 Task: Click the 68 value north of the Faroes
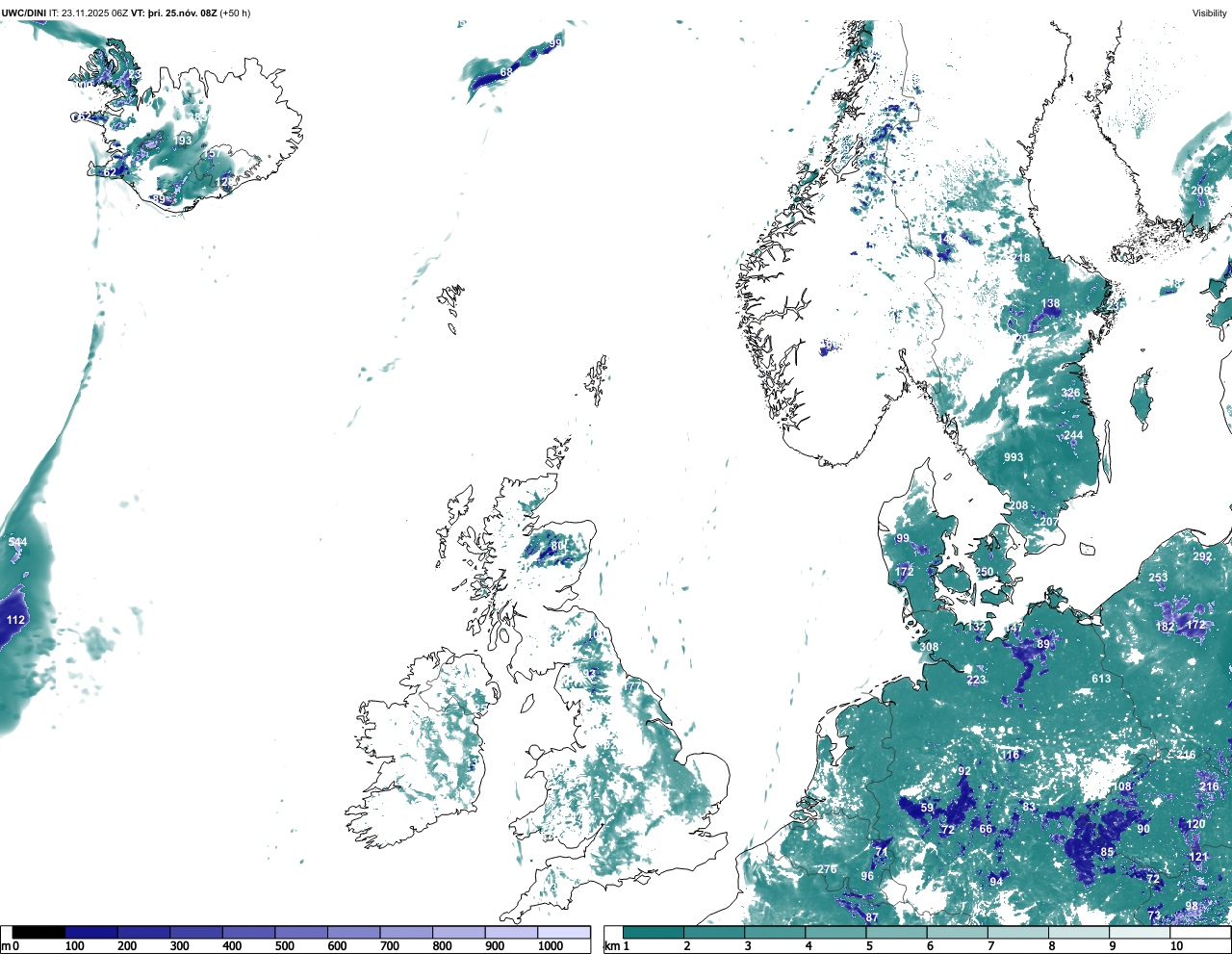[x=506, y=72]
